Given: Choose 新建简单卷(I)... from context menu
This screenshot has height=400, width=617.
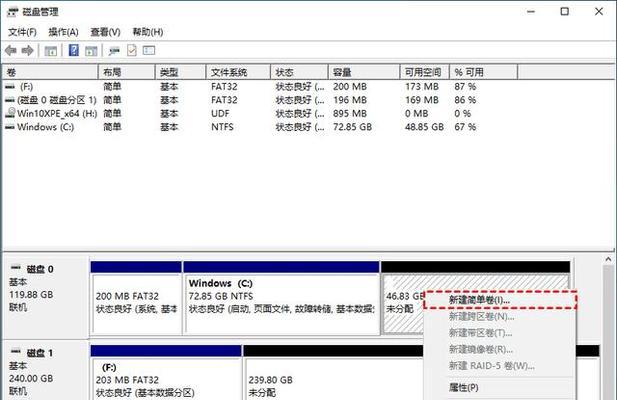Looking at the screenshot, I should 500,300.
